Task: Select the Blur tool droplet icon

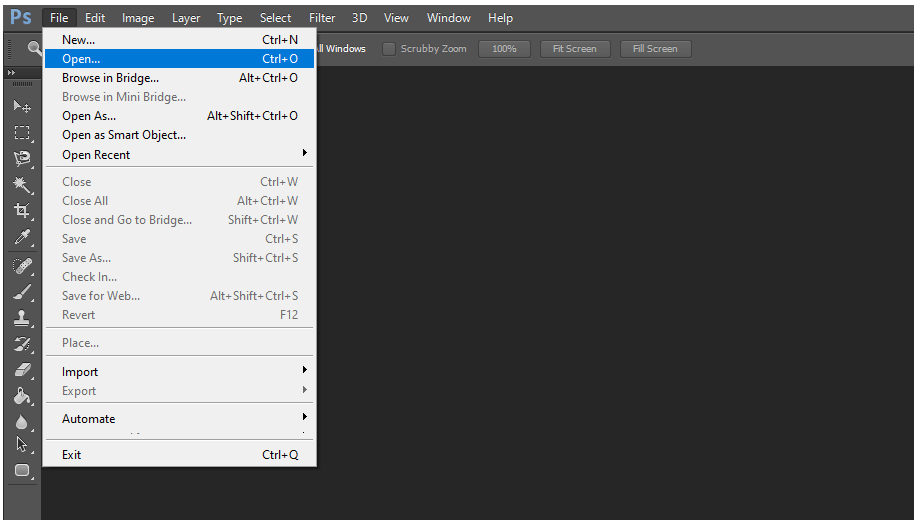Action: tap(22, 422)
